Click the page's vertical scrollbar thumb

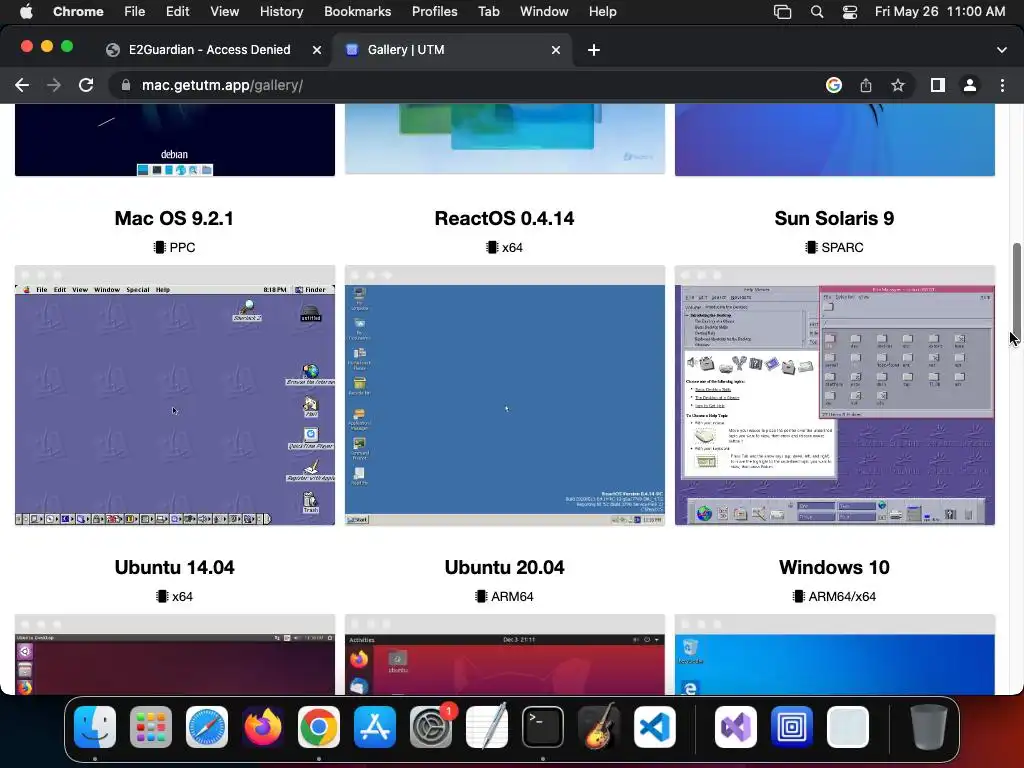click(x=1016, y=290)
